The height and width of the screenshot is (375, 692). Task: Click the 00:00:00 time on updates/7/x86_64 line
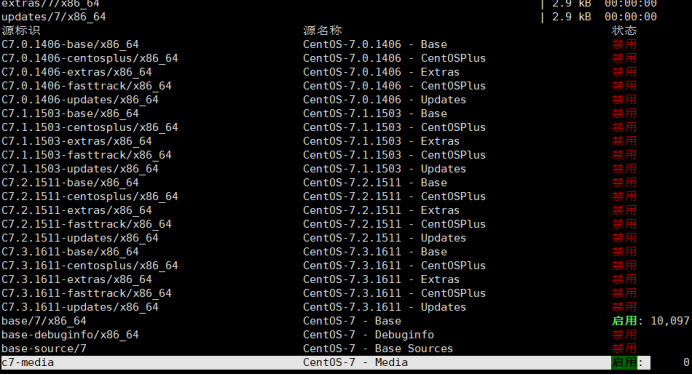(631, 17)
